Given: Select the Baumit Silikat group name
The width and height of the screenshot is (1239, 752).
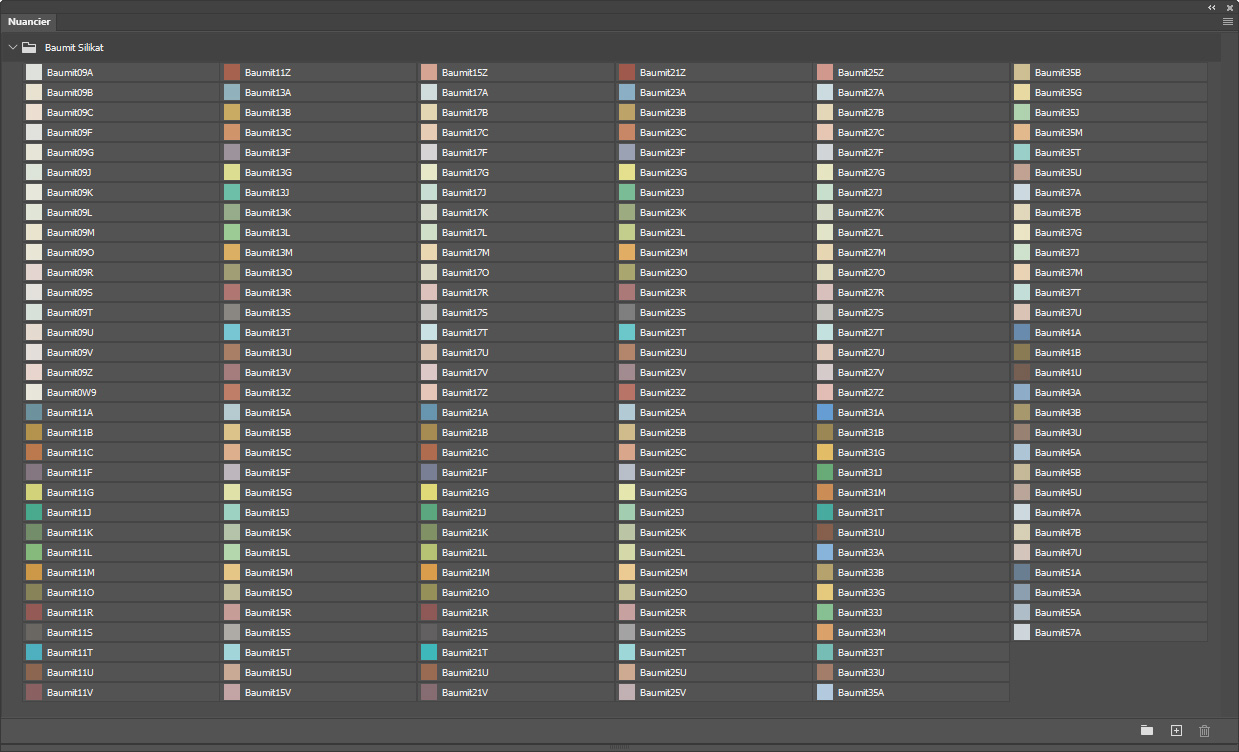Looking at the screenshot, I should 74,47.
